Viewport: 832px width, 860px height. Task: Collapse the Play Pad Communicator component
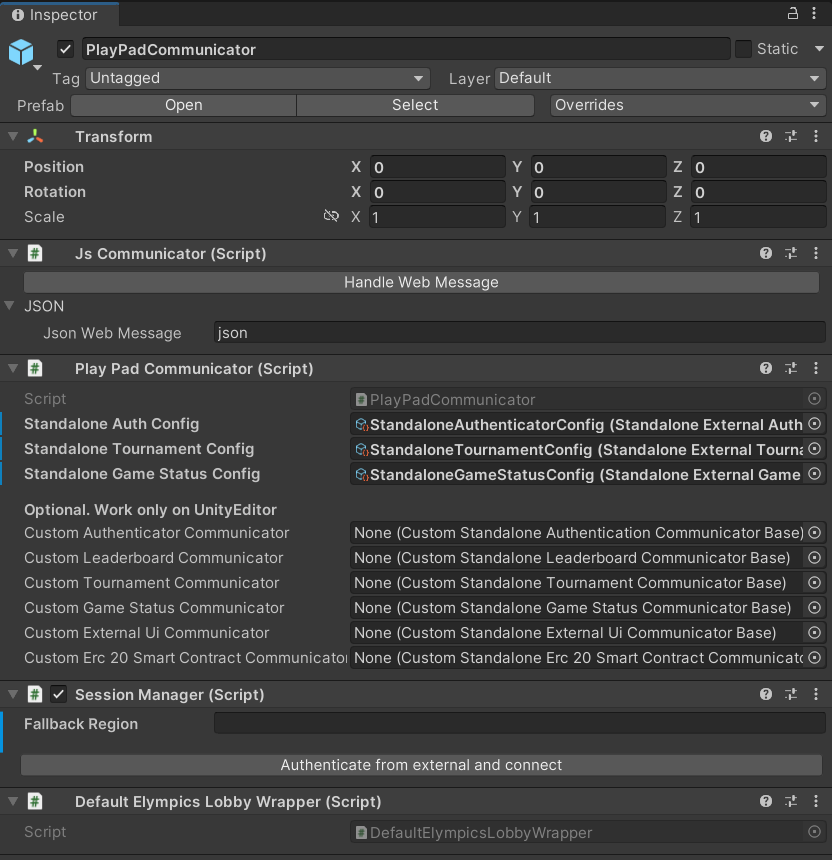(13, 369)
